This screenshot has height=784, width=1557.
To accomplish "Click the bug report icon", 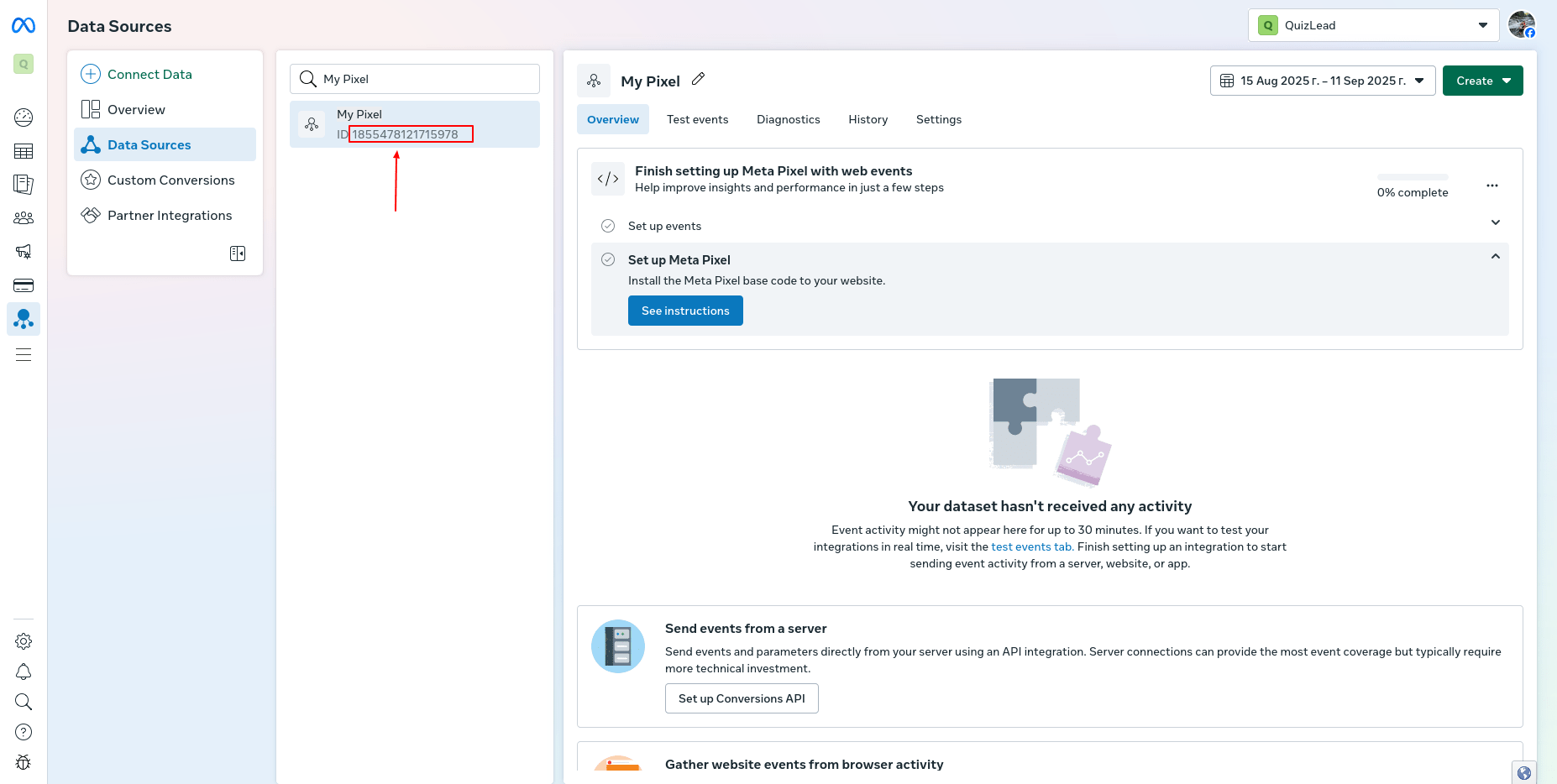I will point(24,762).
